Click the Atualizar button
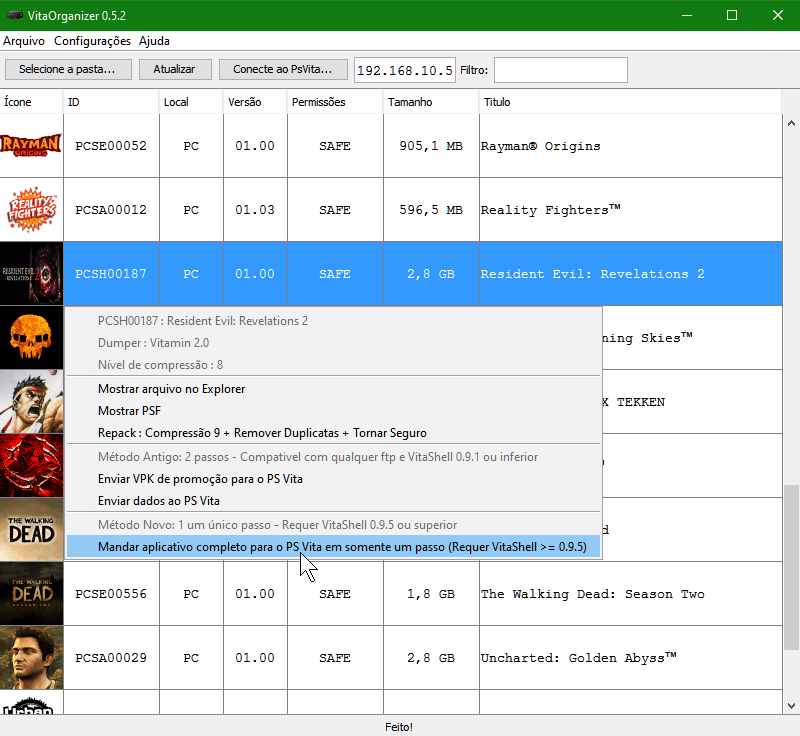Screen dimensions: 800x736 (x=175, y=69)
